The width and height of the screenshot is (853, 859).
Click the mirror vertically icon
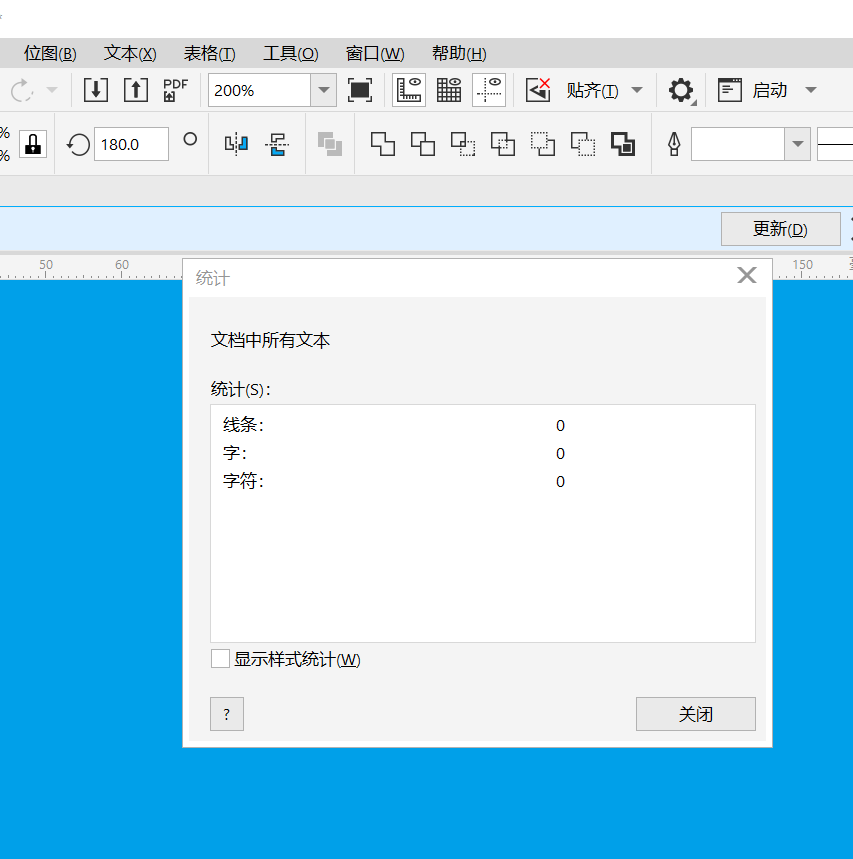coord(277,144)
